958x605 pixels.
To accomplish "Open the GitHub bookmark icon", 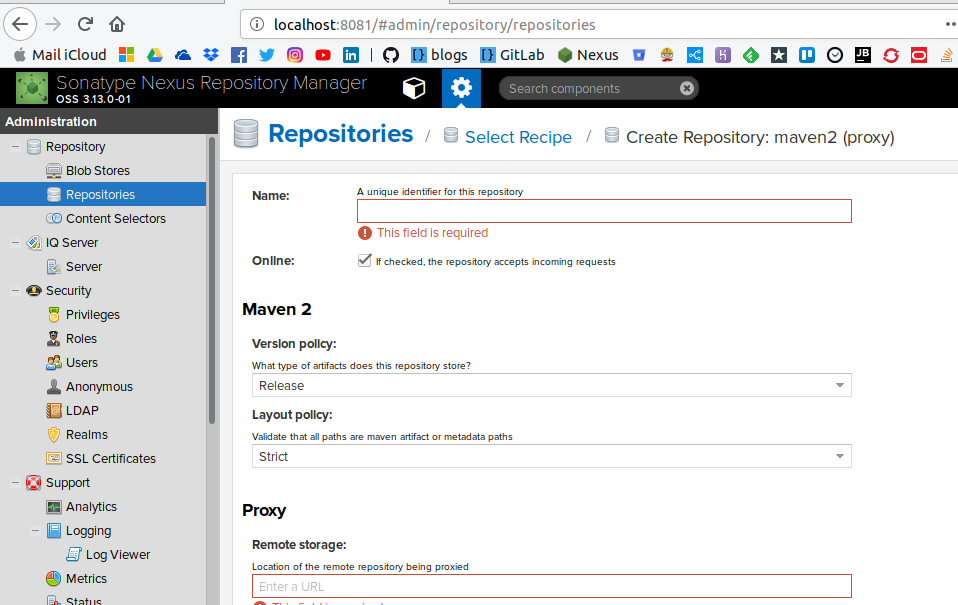I will click(391, 55).
